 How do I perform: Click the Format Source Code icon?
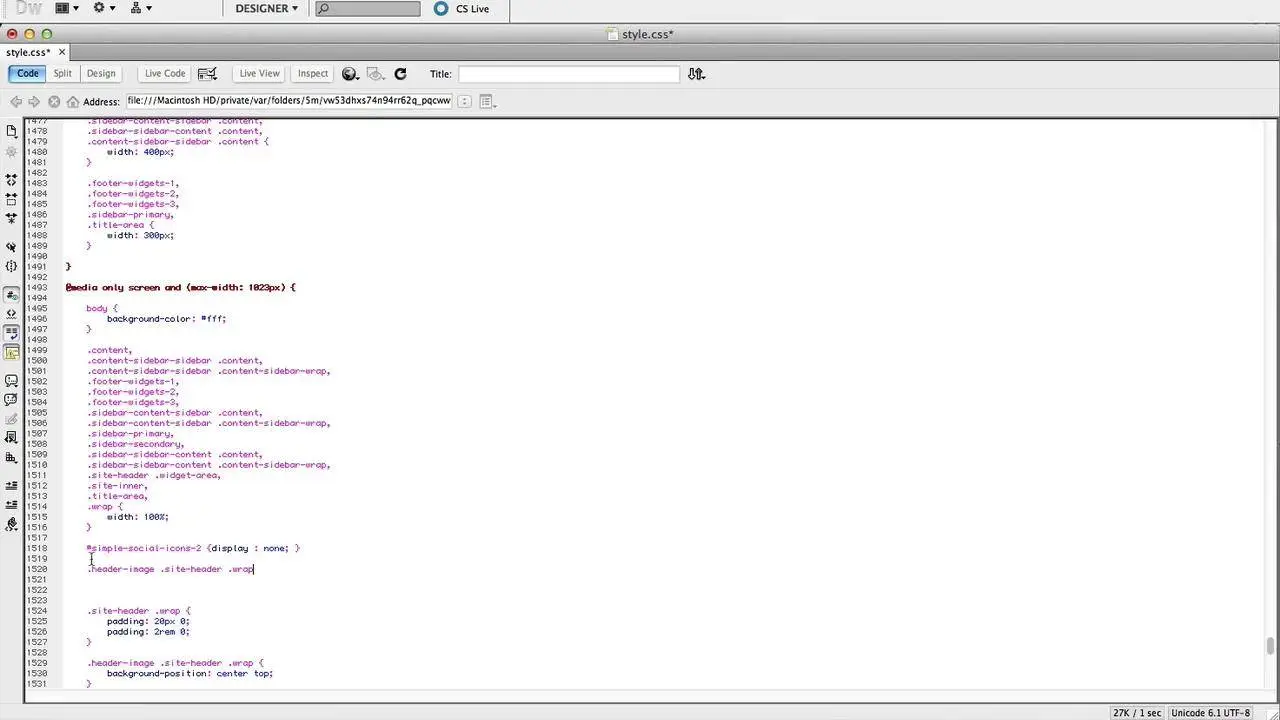[12, 524]
